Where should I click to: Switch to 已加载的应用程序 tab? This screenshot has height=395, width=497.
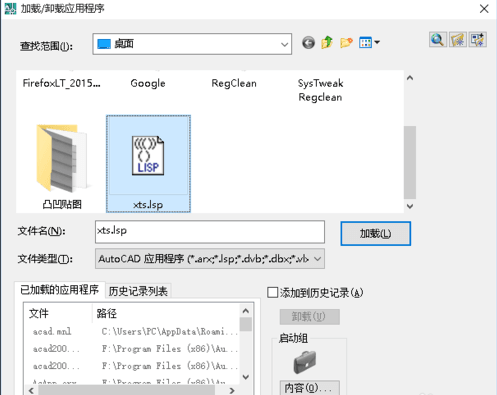point(60,290)
